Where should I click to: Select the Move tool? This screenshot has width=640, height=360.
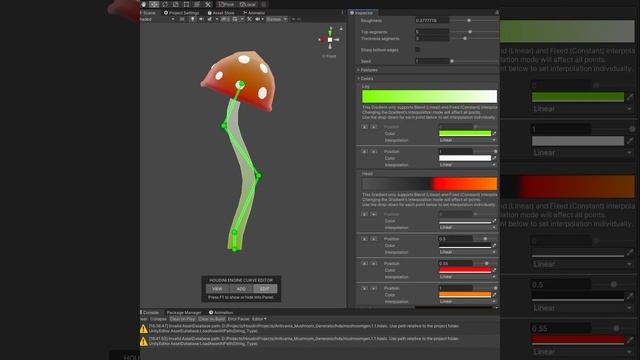tap(154, 4)
